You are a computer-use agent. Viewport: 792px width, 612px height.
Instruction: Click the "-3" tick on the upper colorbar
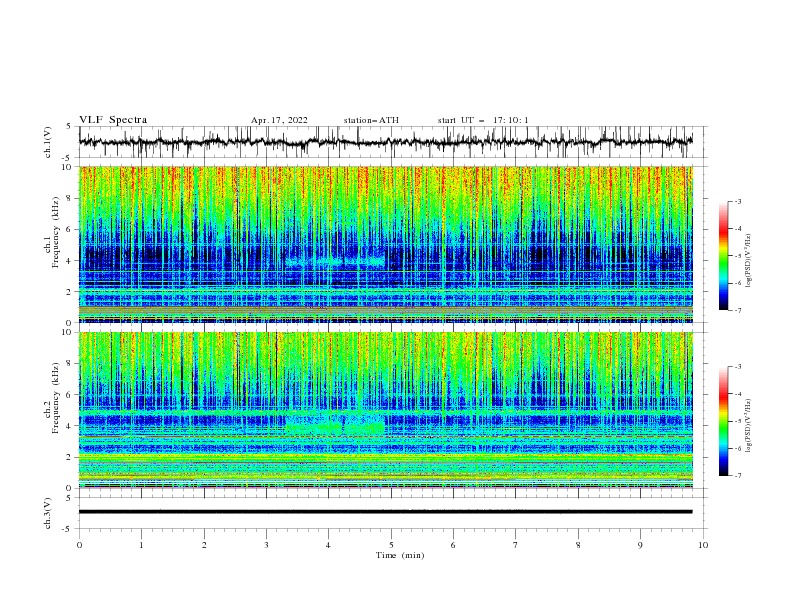pos(738,201)
